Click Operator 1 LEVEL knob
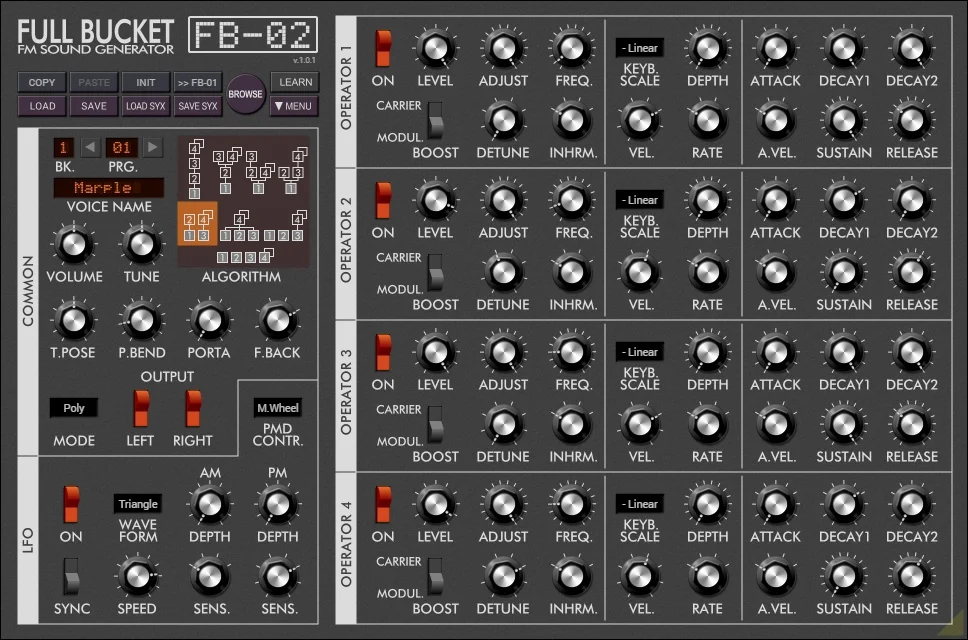This screenshot has height=640, width=968. coord(436,50)
